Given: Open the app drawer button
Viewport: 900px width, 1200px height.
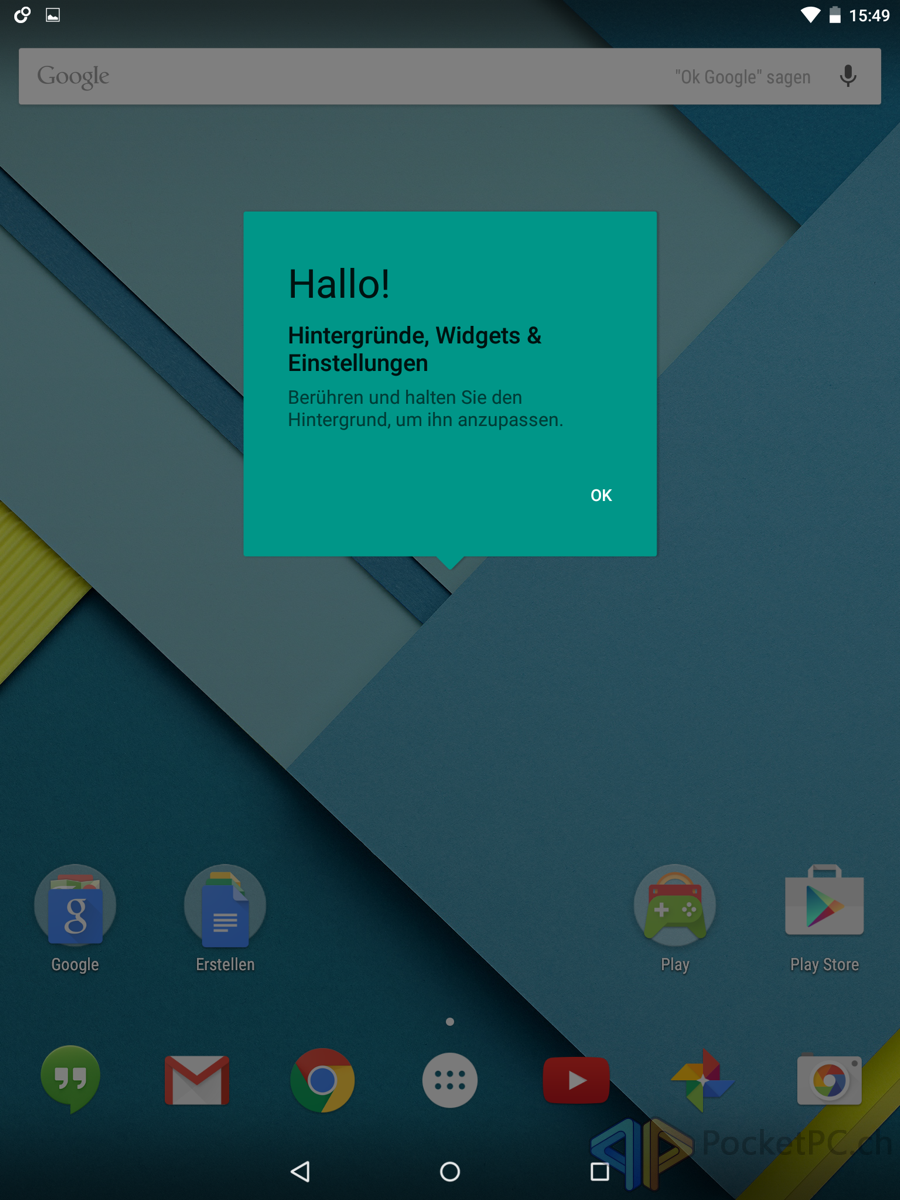Looking at the screenshot, I should click(x=450, y=1081).
